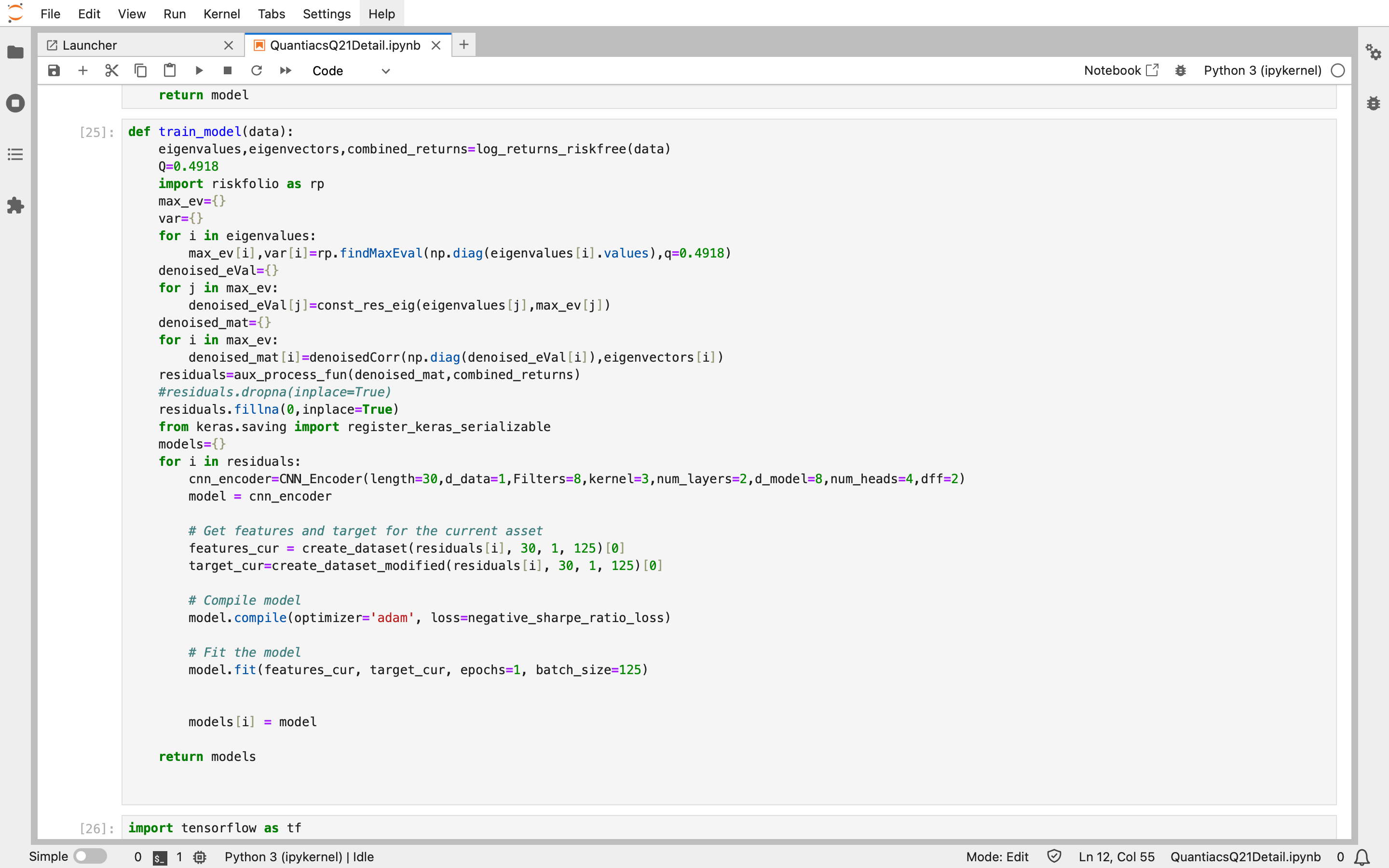Add a new launcher tab
Image resolution: width=1389 pixels, height=868 pixels.
click(x=464, y=45)
